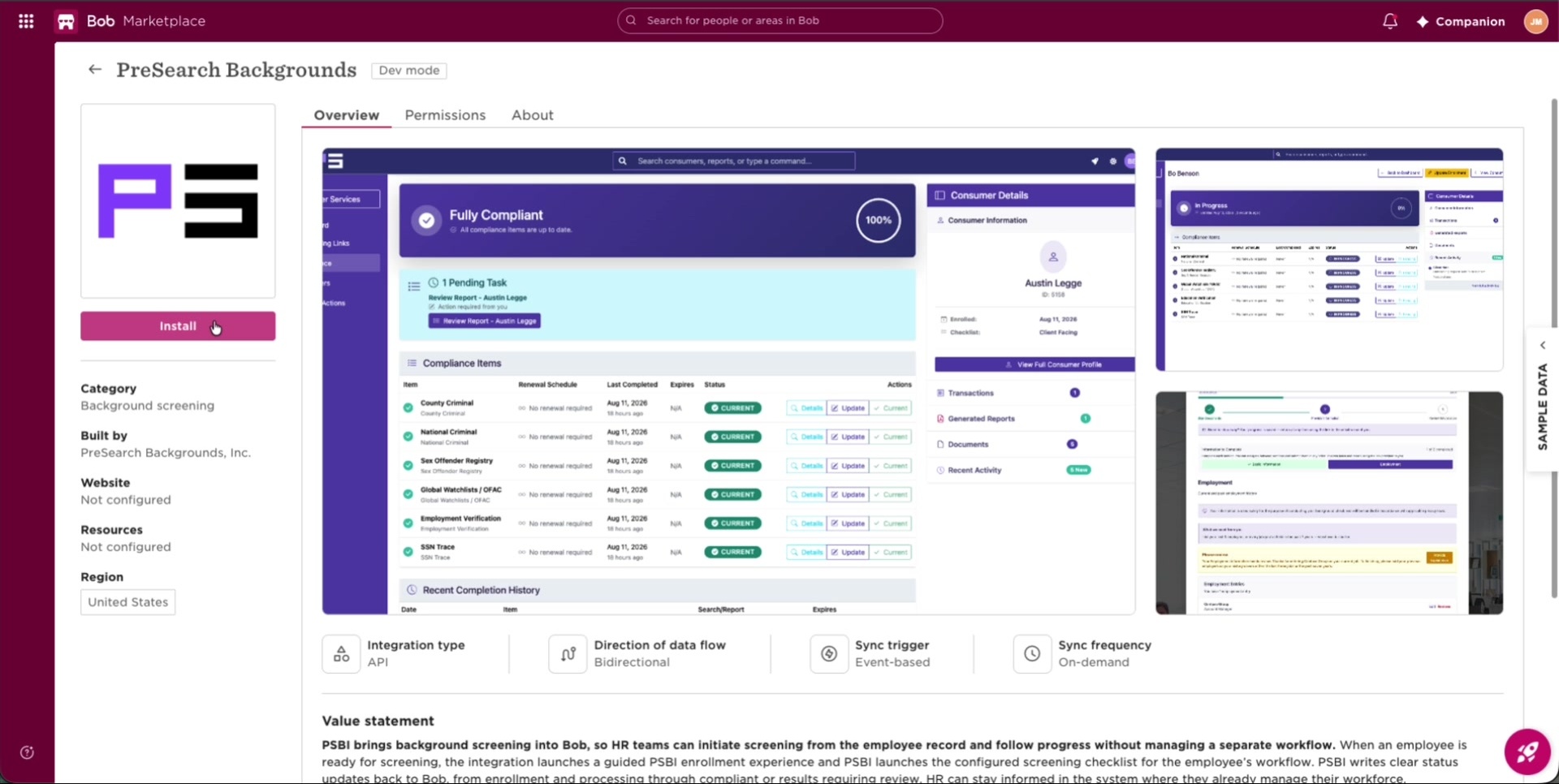Open the In Progress dashboard screenshot thumbnail
The width and height of the screenshot is (1559, 784).
[x=1329, y=260]
